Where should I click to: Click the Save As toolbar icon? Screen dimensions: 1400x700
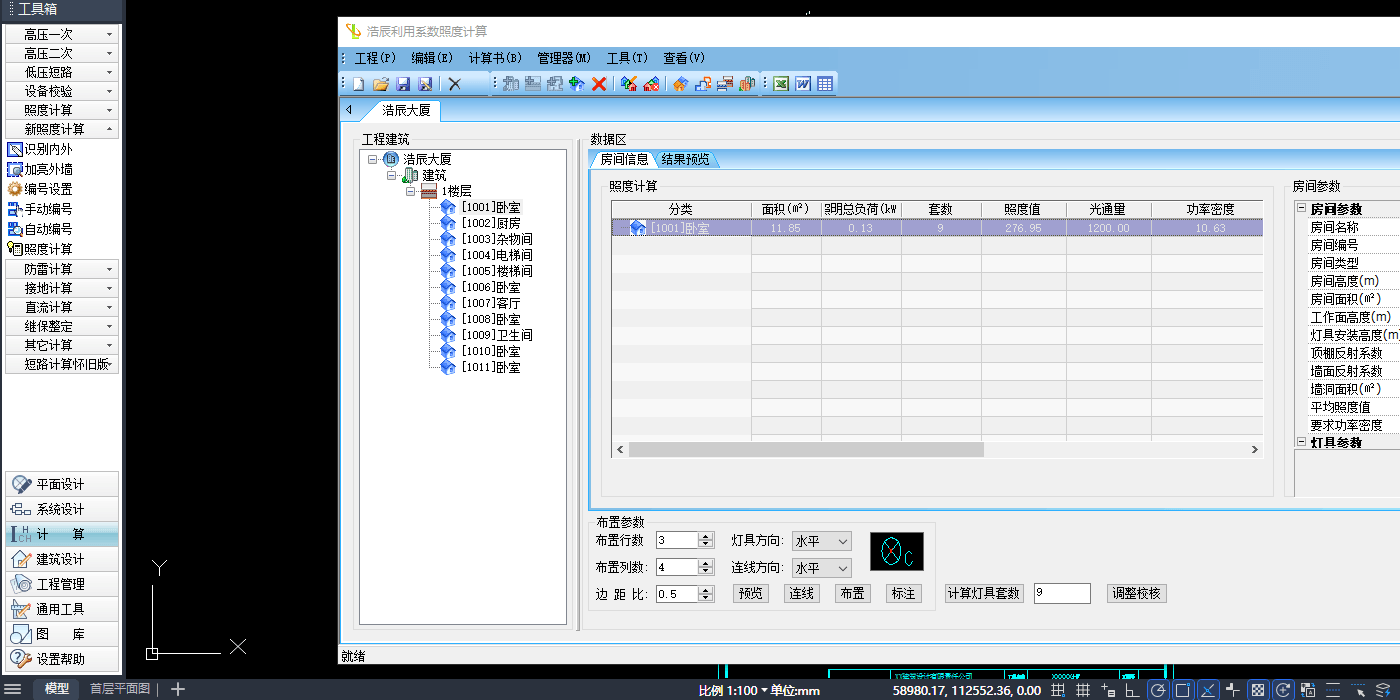pos(425,85)
